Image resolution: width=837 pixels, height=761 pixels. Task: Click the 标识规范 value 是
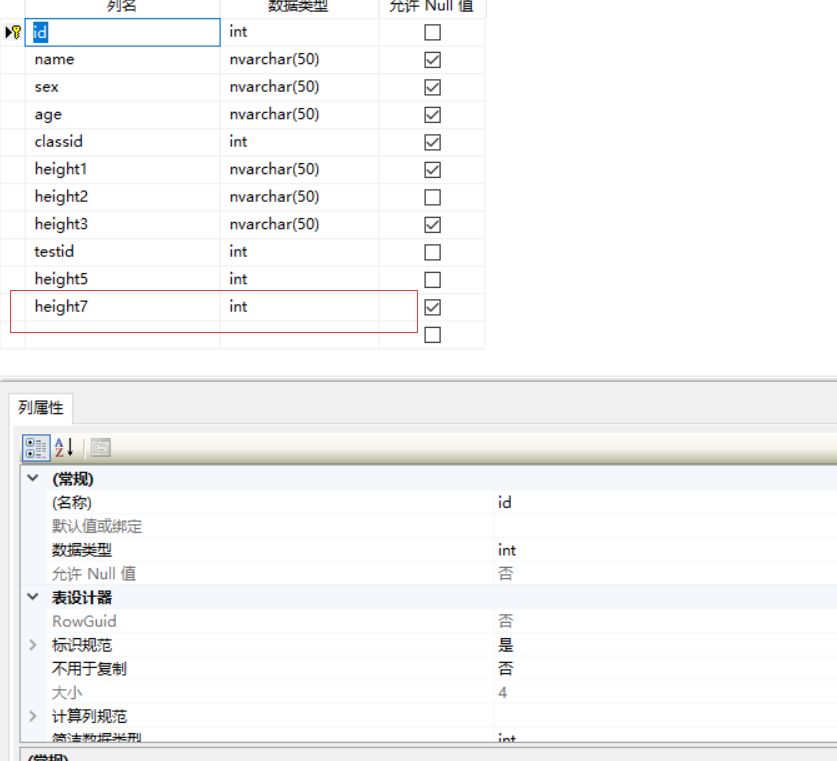pos(506,645)
